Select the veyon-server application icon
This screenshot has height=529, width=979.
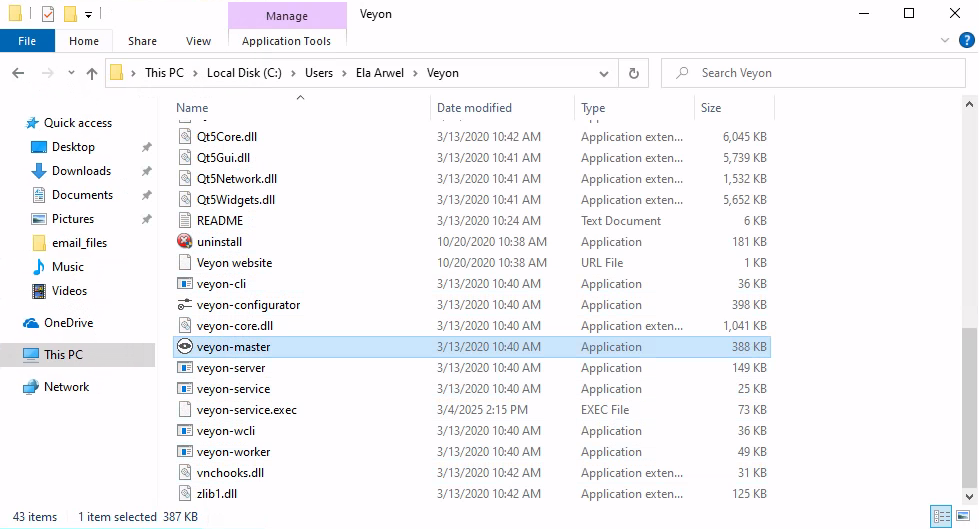[x=185, y=368]
